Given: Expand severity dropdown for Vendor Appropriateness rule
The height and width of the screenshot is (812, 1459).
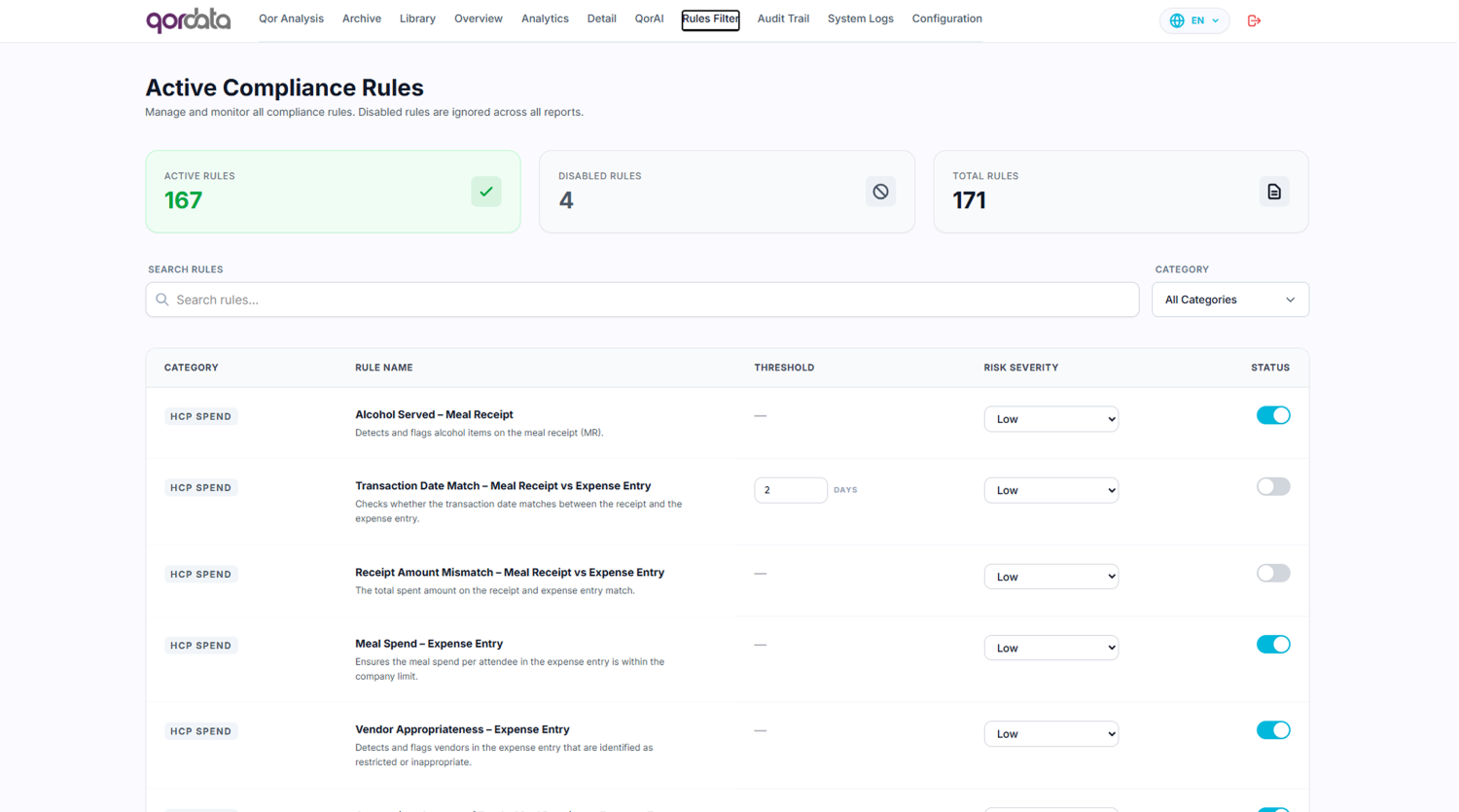Looking at the screenshot, I should point(1050,734).
